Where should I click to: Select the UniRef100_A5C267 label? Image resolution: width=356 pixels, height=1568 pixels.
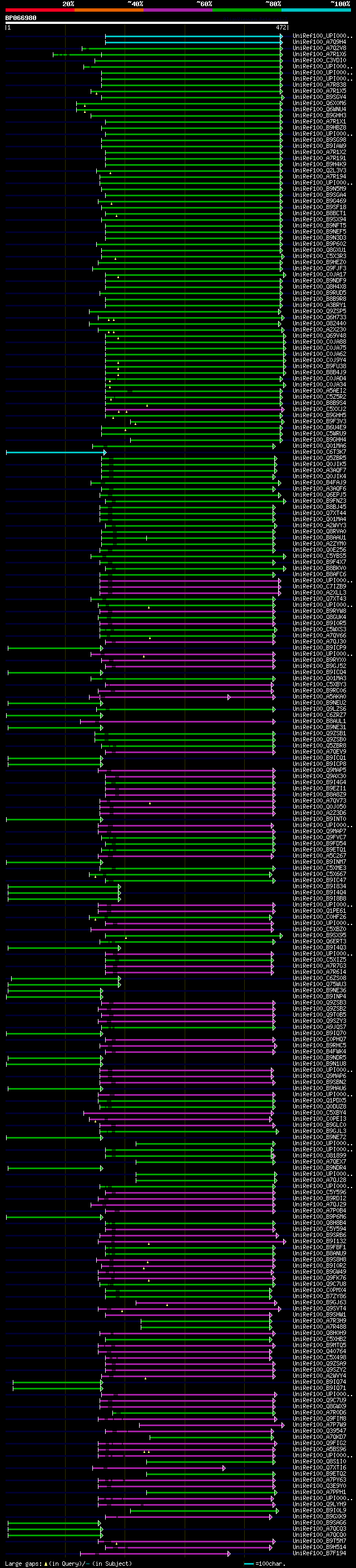coord(319,857)
